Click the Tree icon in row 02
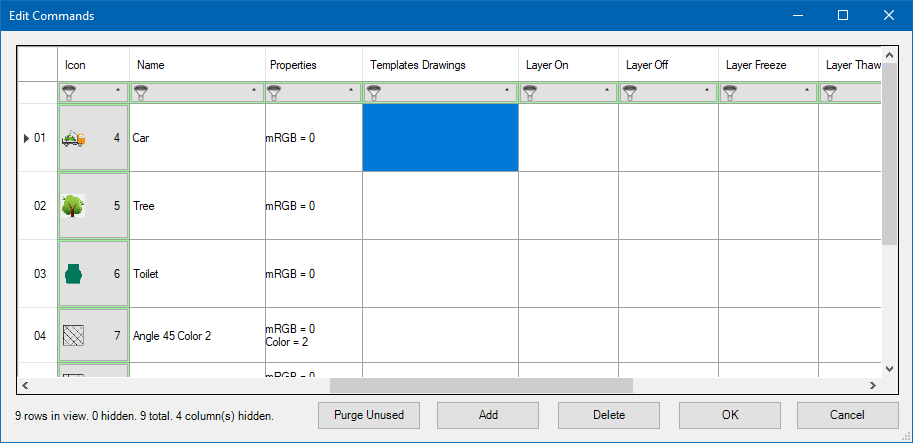913x443 pixels. [73, 206]
